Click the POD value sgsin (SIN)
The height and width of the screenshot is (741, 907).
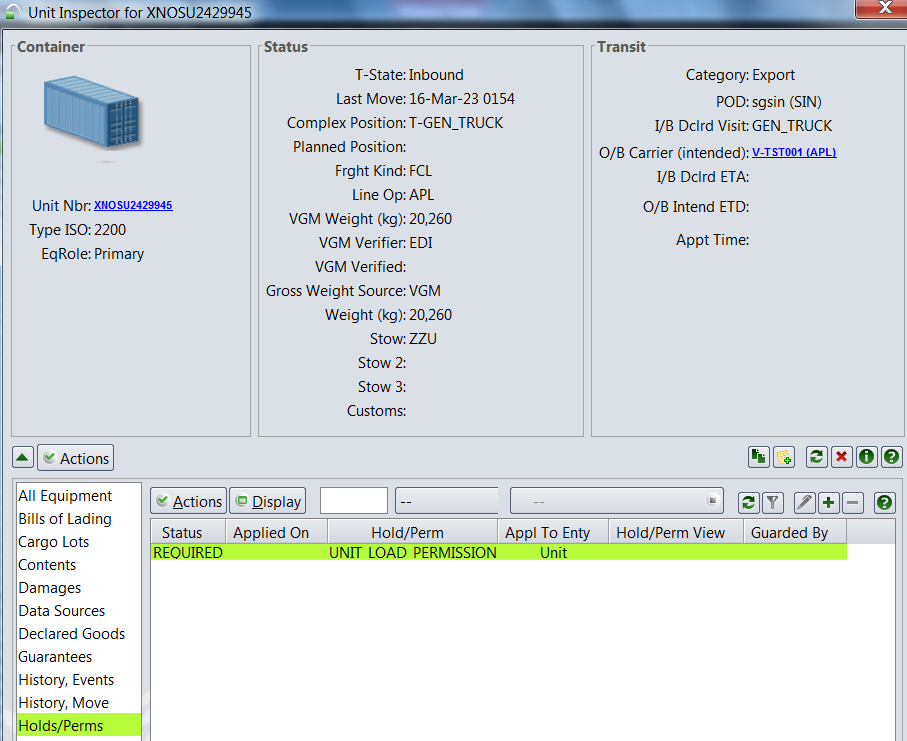(787, 102)
